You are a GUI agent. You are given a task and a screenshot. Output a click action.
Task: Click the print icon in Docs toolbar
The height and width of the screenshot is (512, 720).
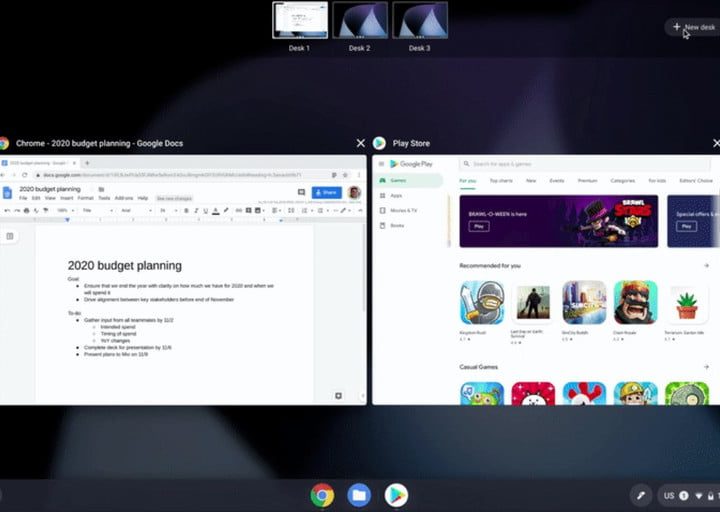click(x=26, y=210)
